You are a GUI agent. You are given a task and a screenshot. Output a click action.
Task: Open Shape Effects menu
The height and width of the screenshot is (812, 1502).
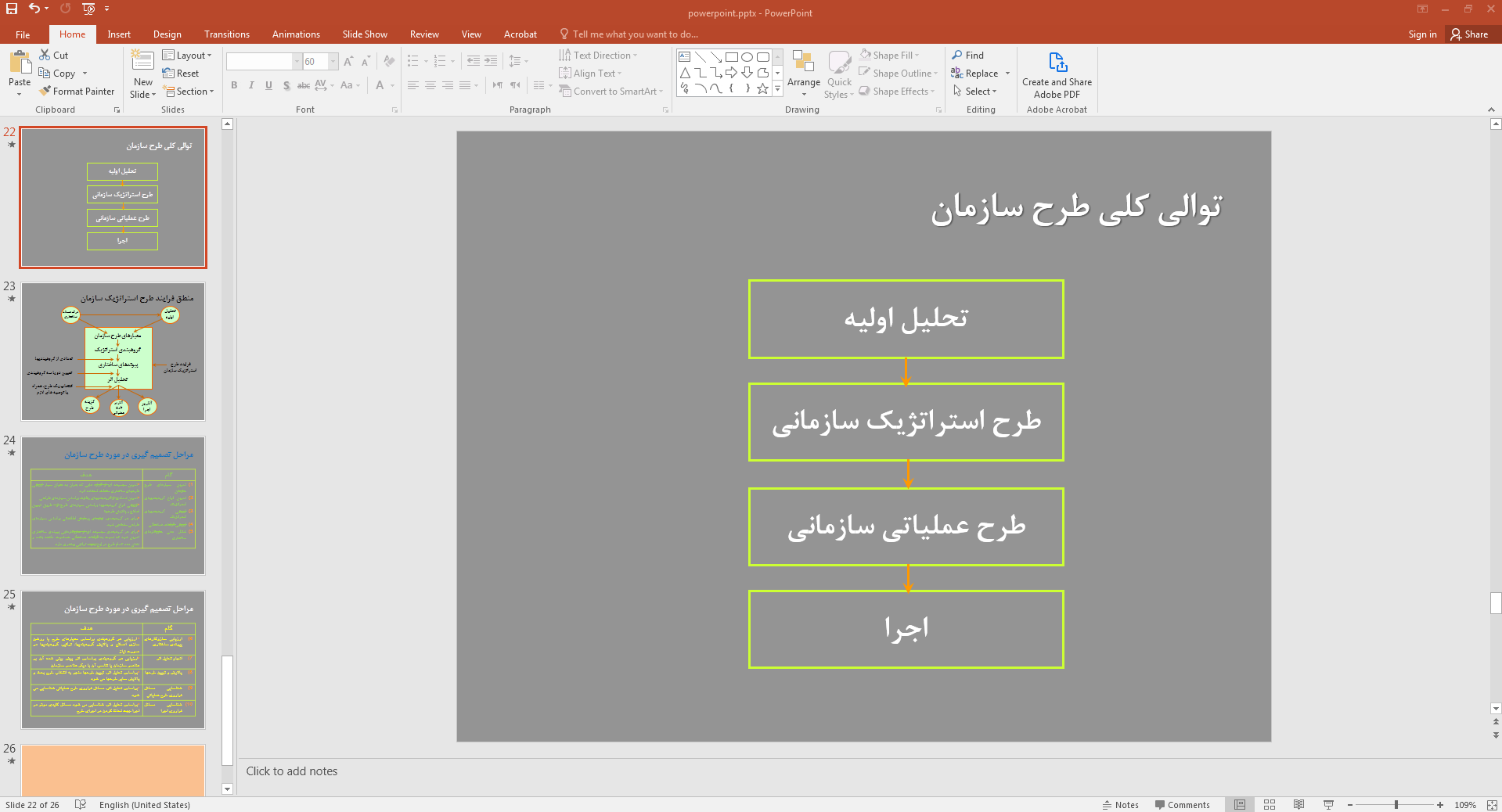coord(897,91)
